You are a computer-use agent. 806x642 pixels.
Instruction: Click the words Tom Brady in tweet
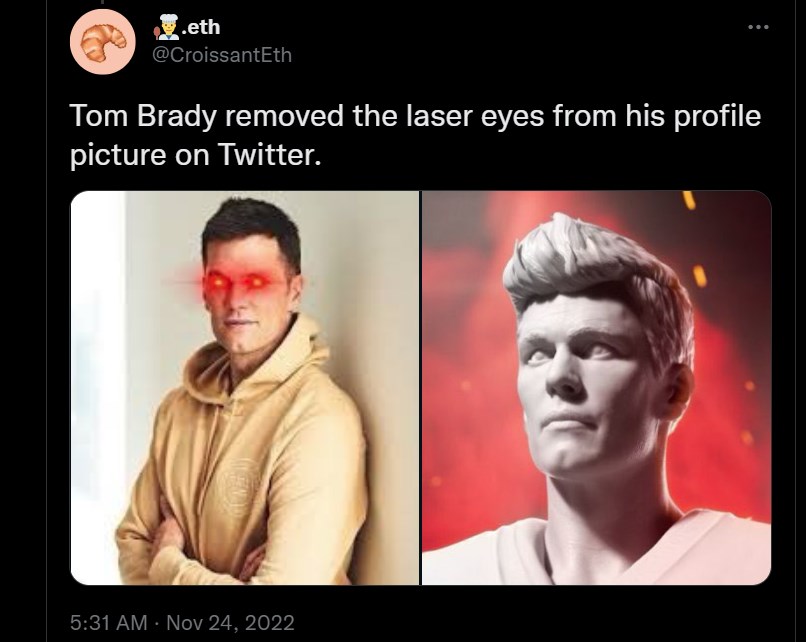(143, 116)
